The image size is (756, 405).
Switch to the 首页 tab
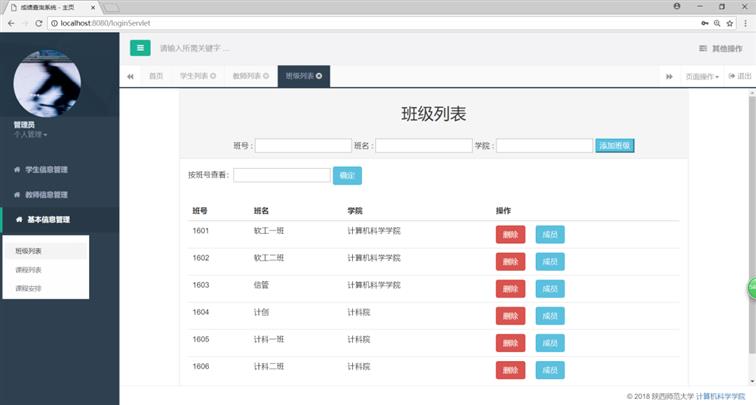click(x=156, y=76)
